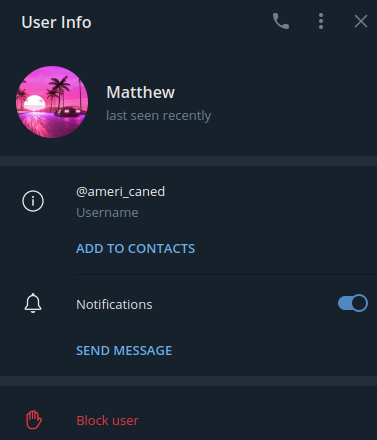Screen dimensions: 377x440
Task: Select the Notifications label row
Action: (x=188, y=304)
